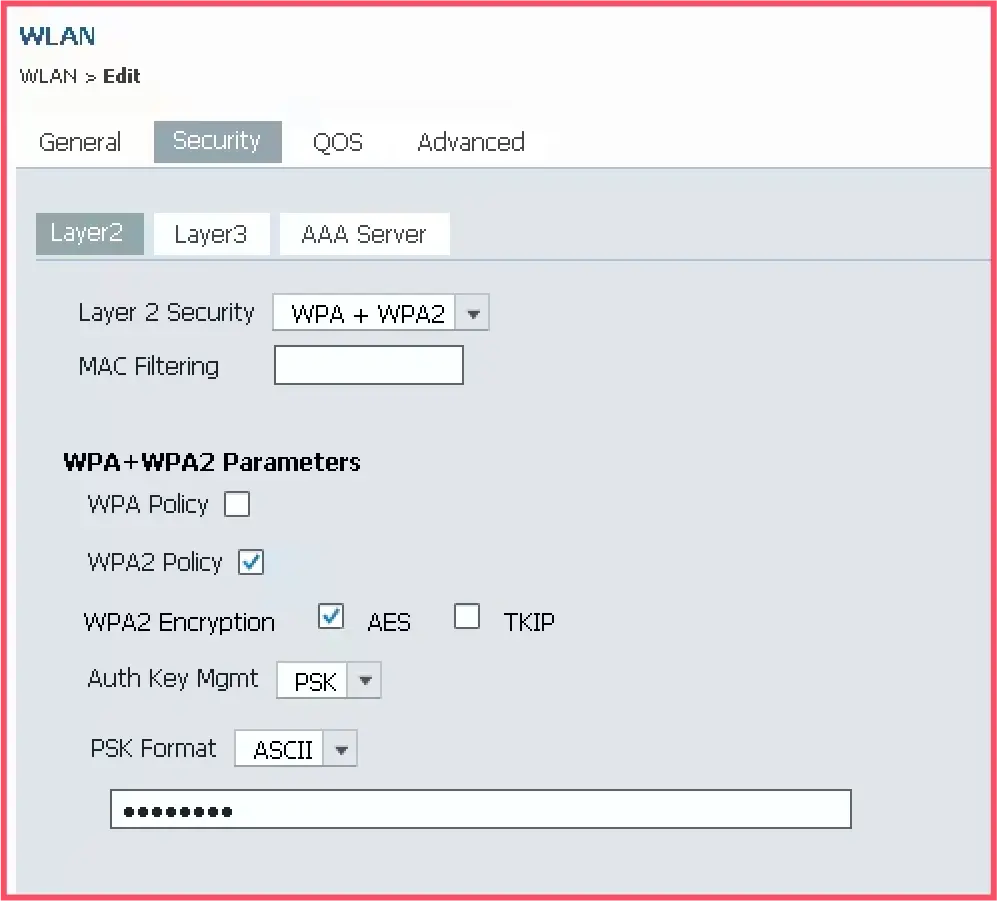
Task: Click the Layer 2 Security dropdown arrow
Action: coord(472,312)
